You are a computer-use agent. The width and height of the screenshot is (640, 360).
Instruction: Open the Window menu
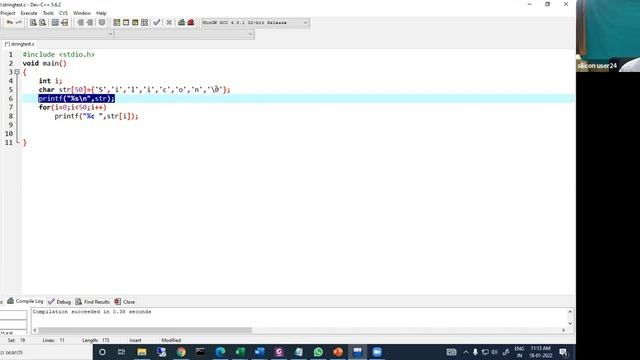(82, 13)
